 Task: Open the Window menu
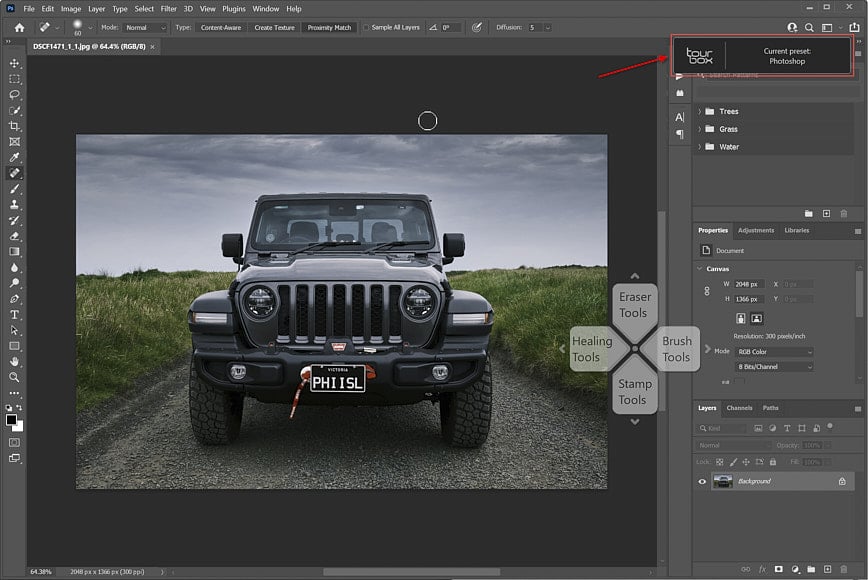tap(266, 9)
